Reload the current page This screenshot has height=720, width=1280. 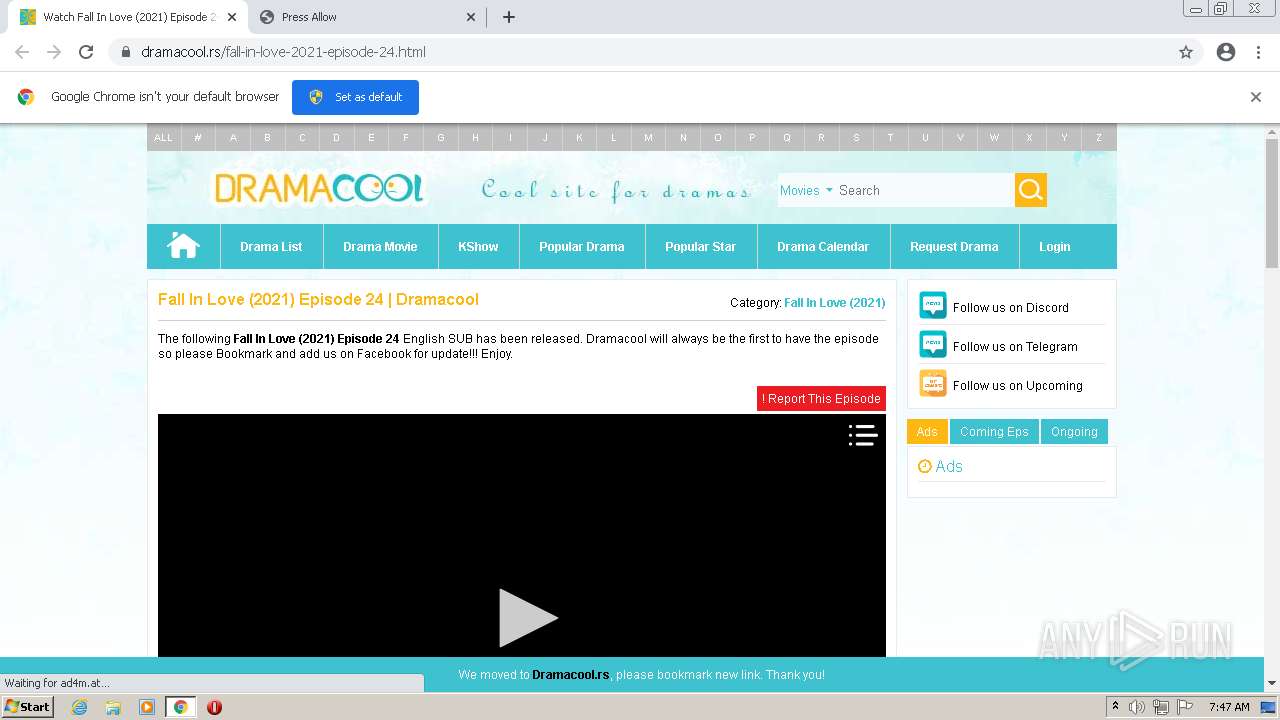[x=86, y=52]
